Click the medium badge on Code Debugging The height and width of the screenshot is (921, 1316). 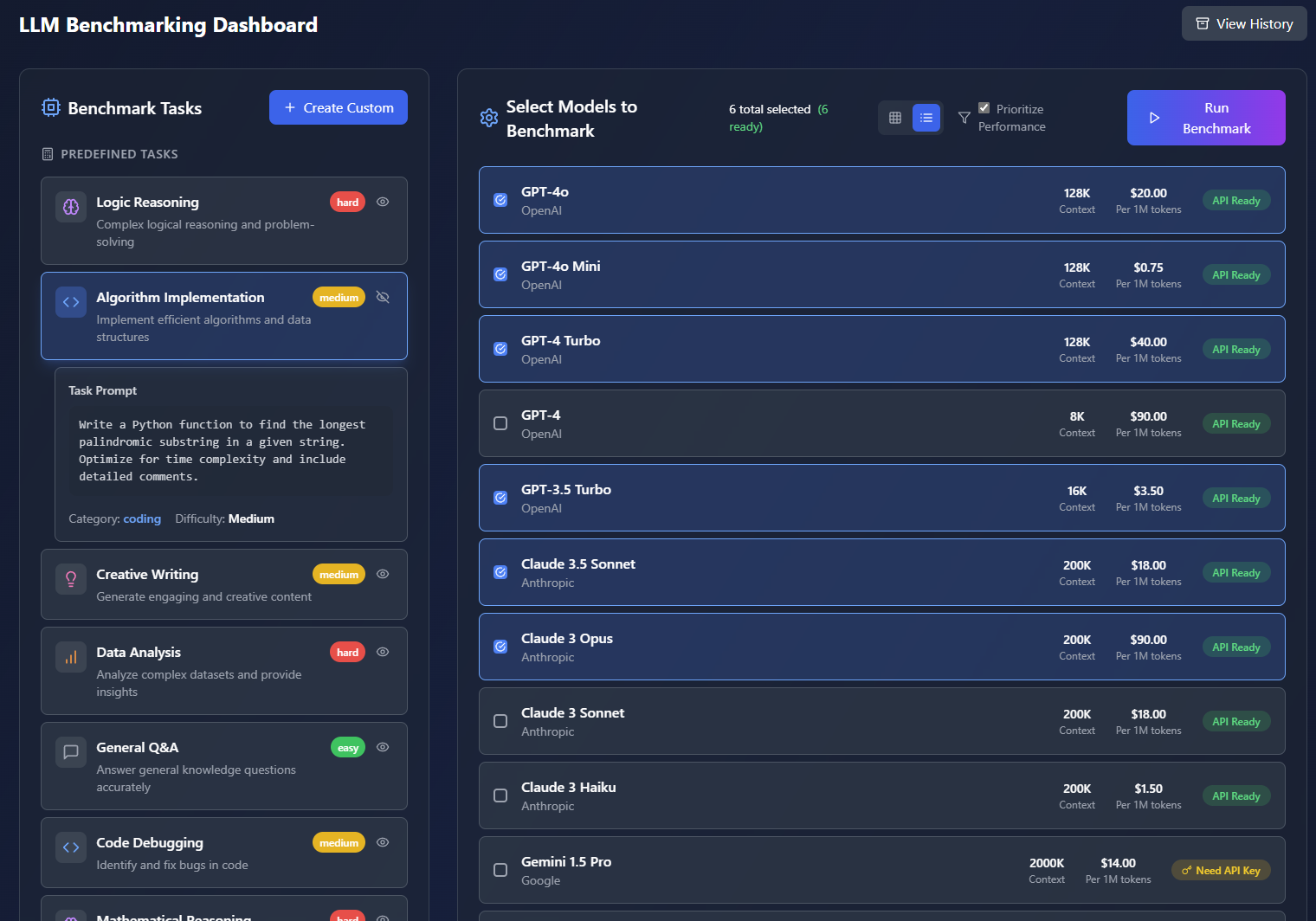click(339, 842)
